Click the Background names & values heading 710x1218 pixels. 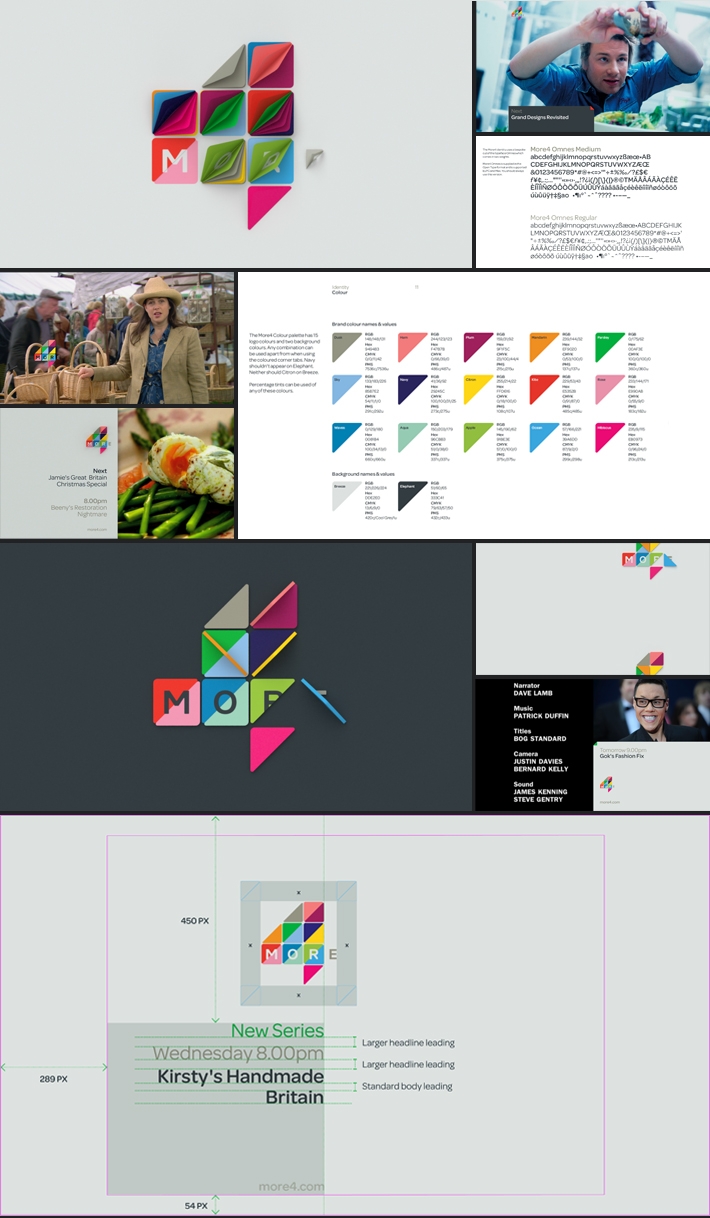(x=364, y=473)
